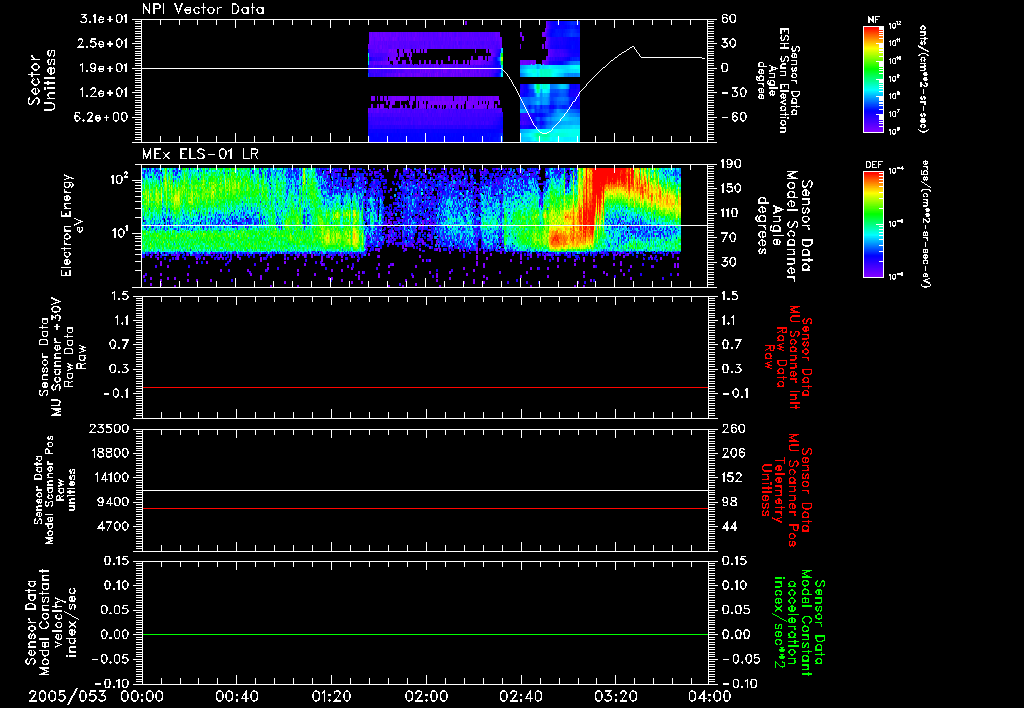Select the 'MEx ELS-01 LR' panel title
Screen dimensions: 1024x708
coord(200,154)
